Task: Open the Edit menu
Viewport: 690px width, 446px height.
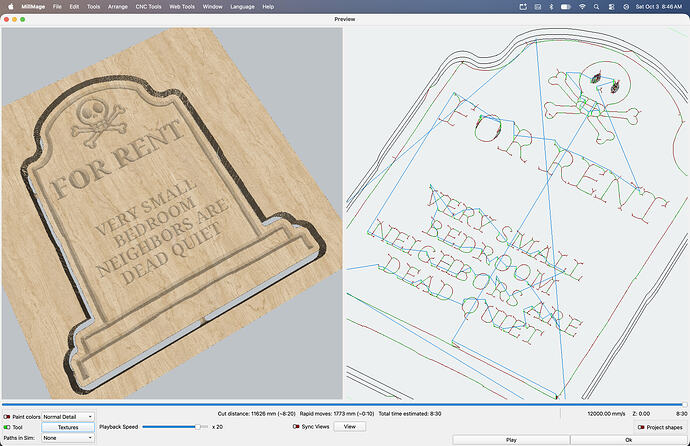Action: click(x=74, y=7)
